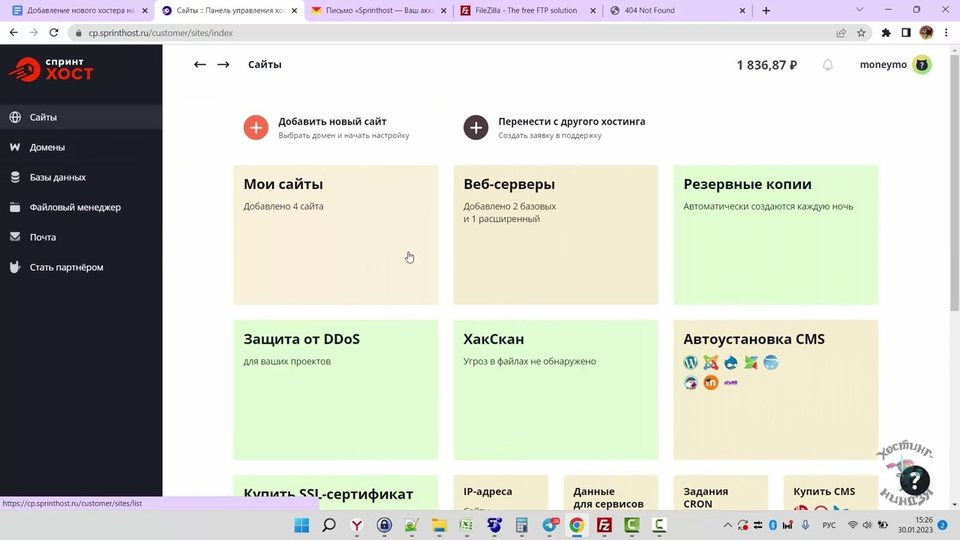Viewport: 960px width, 540px height.
Task: Click the orange Moodle icon in Автоустановка CMS
Action: 711,383
